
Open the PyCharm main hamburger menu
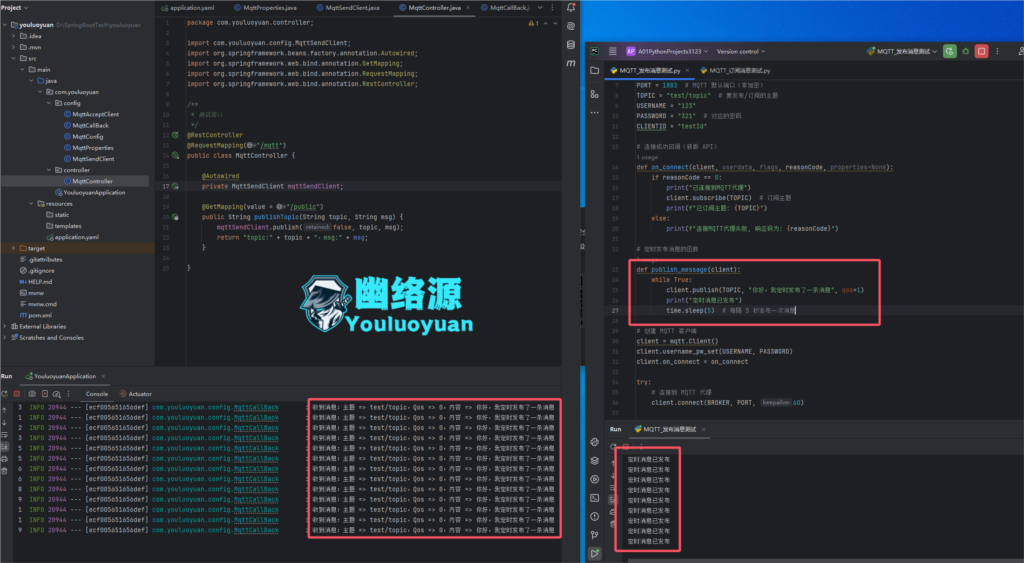coord(613,51)
